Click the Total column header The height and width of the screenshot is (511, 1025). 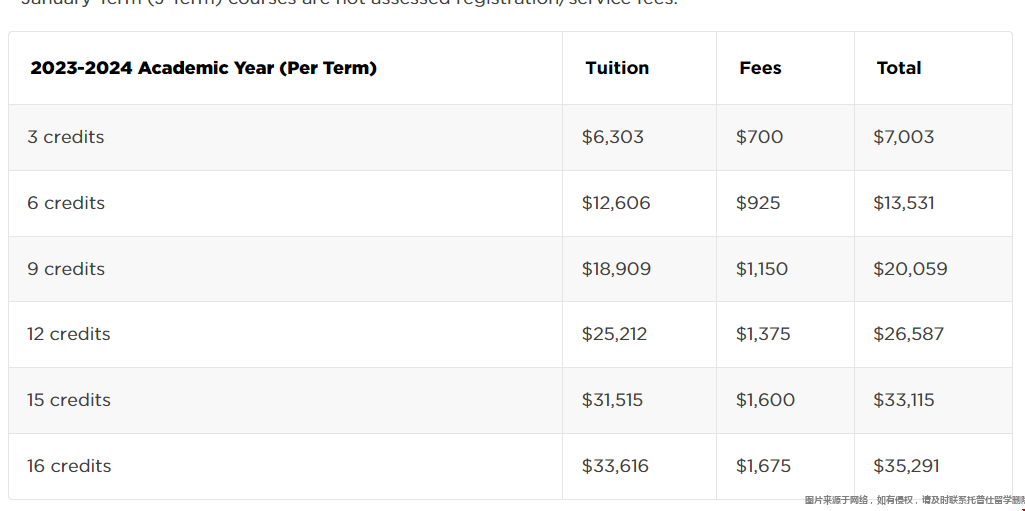[899, 68]
